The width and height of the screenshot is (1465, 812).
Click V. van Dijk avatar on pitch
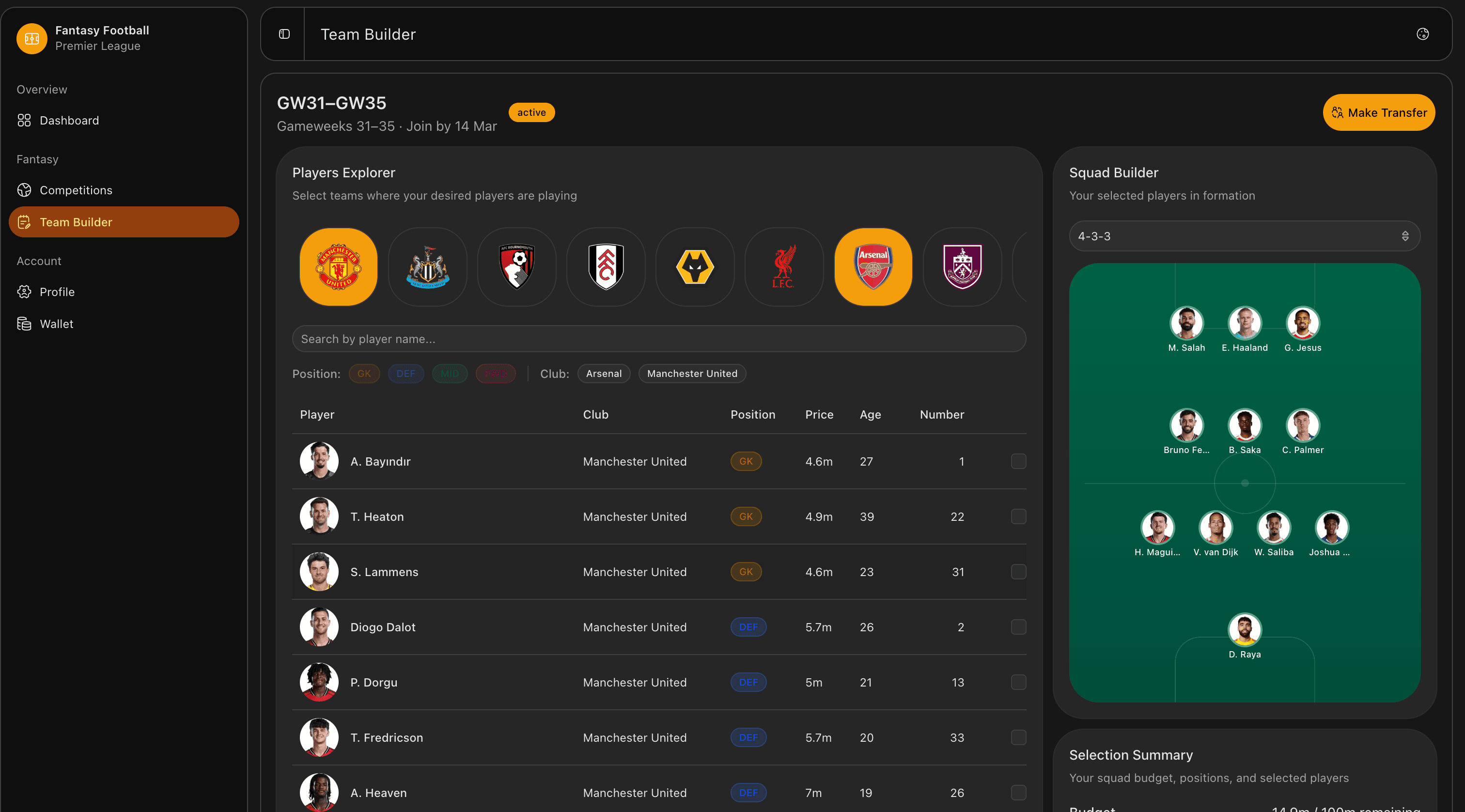1216,528
